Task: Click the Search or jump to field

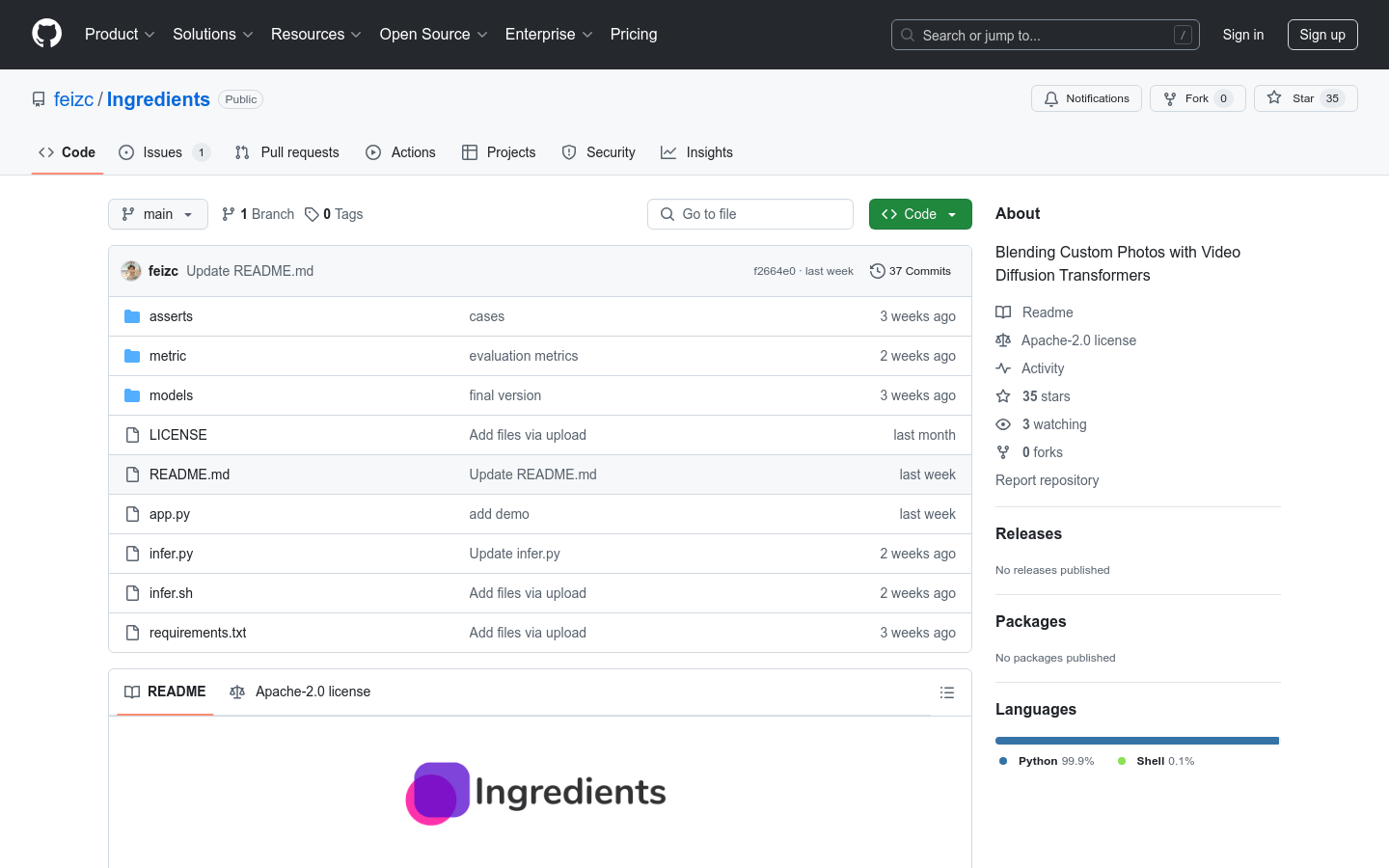Action: (x=1046, y=35)
